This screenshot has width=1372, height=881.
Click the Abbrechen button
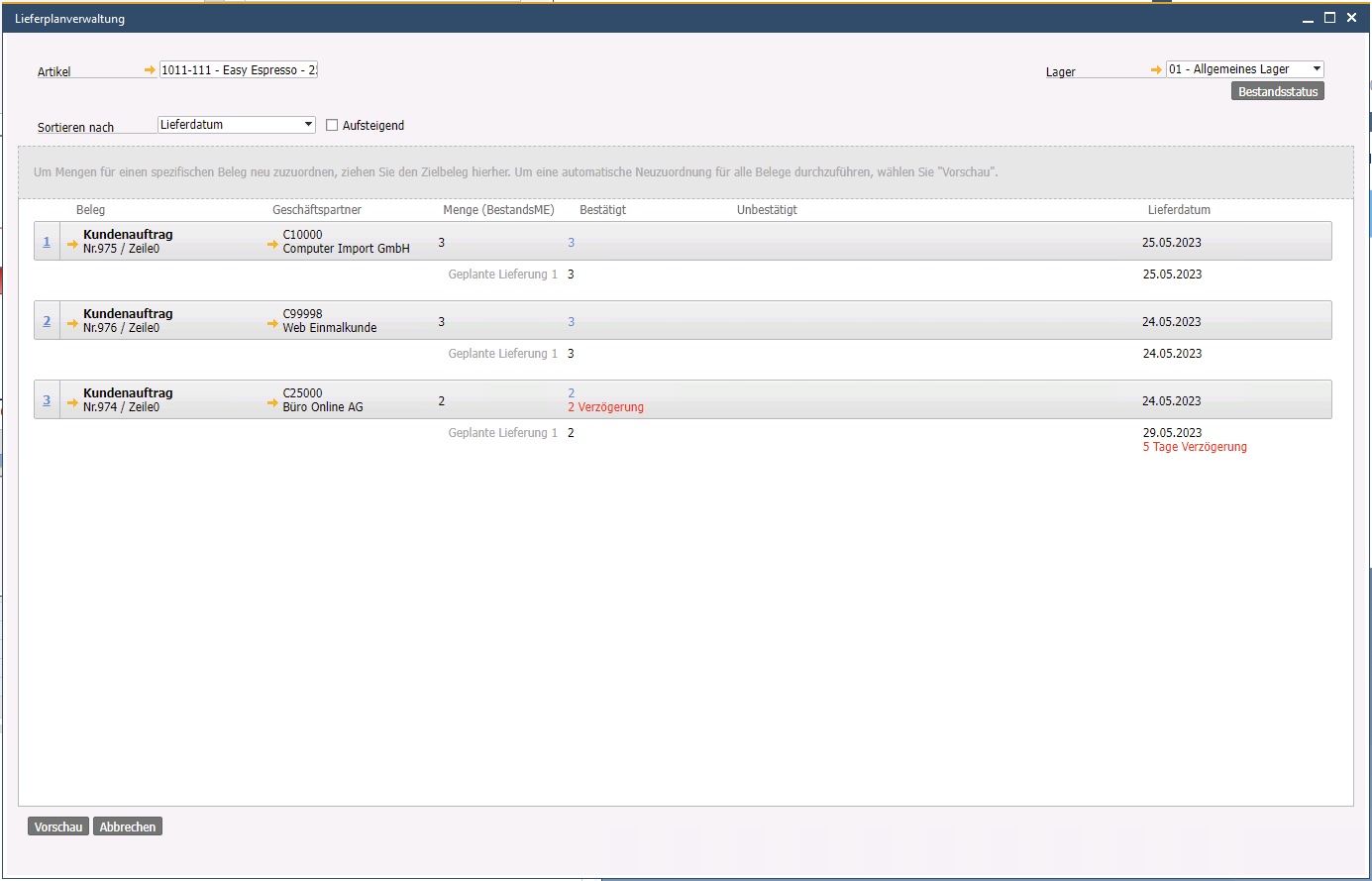tap(128, 826)
